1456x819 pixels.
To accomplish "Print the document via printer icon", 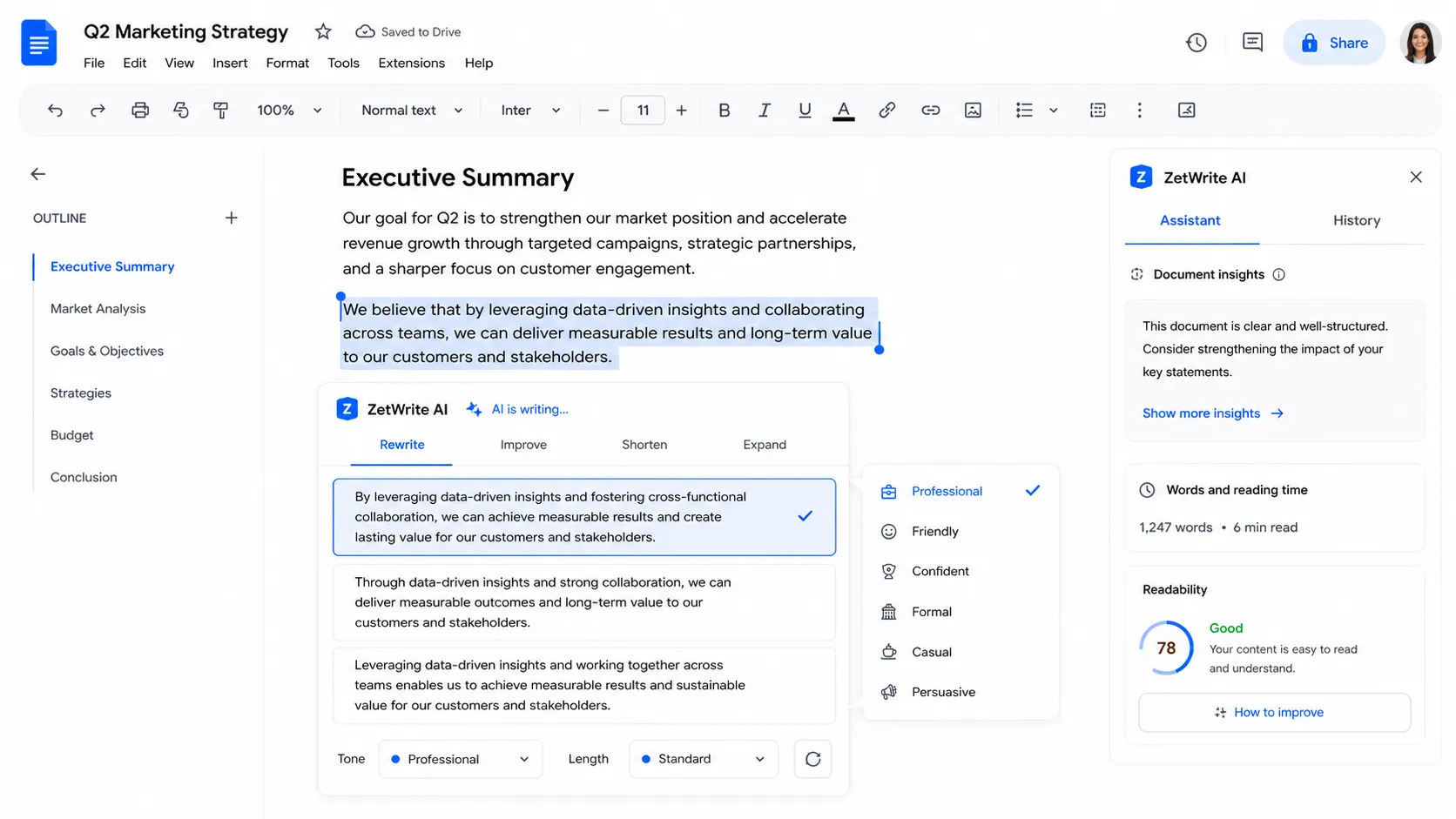I will click(x=140, y=110).
